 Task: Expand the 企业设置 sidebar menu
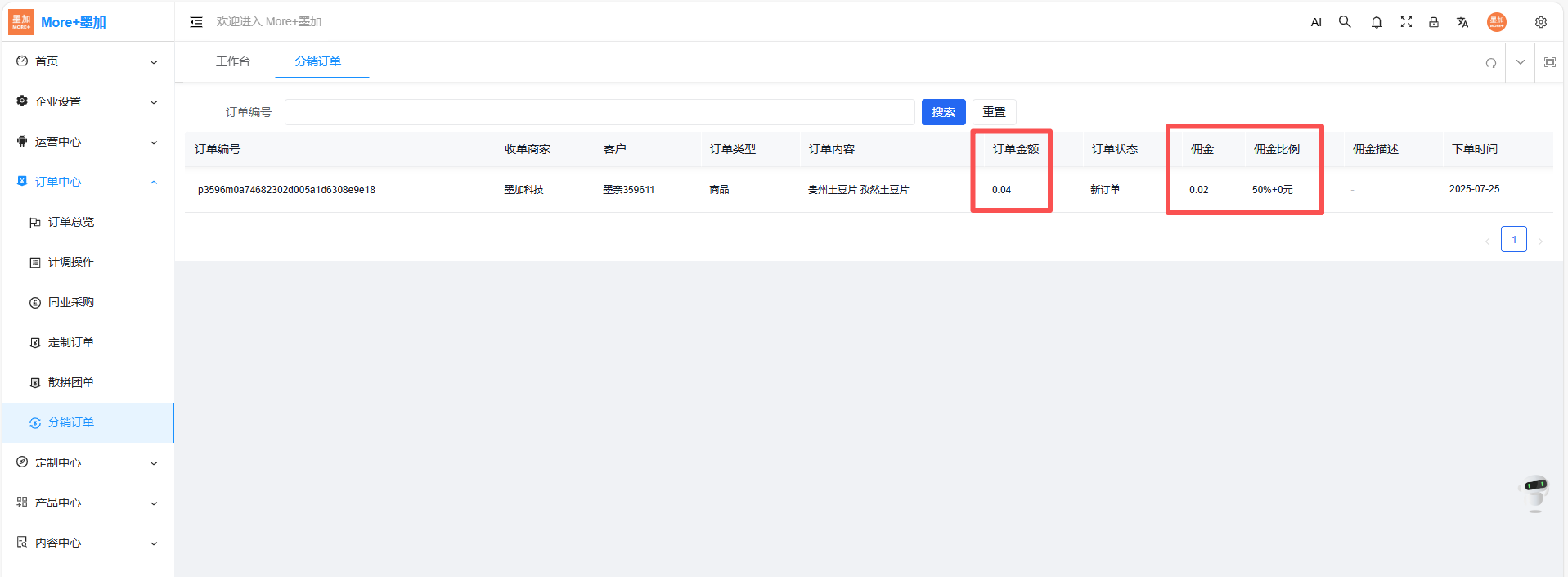click(88, 101)
